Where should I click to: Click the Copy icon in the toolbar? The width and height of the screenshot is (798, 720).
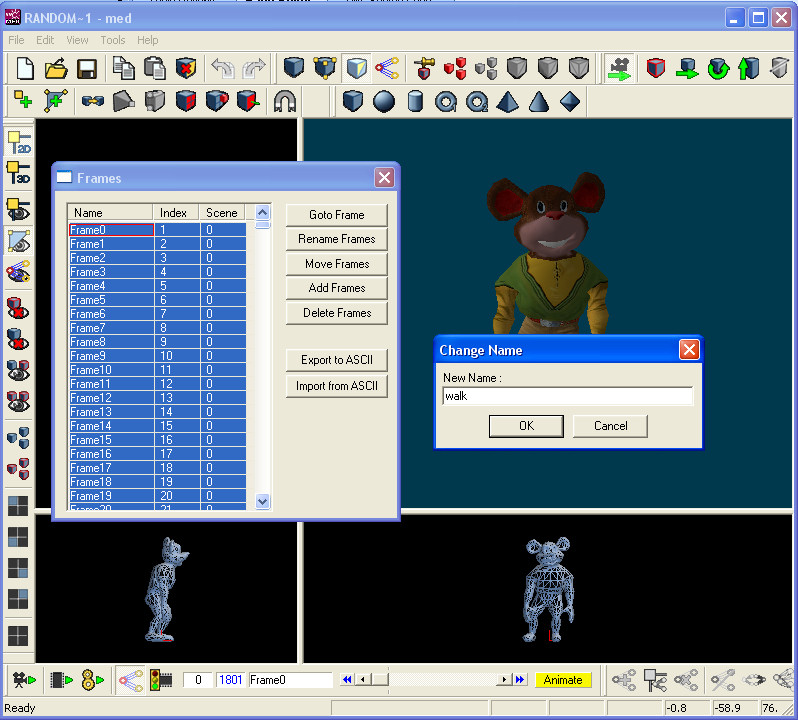pos(124,69)
